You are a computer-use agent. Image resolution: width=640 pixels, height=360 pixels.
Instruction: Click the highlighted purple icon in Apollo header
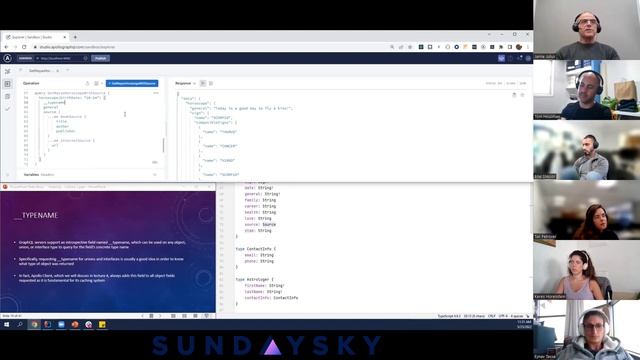point(502,58)
